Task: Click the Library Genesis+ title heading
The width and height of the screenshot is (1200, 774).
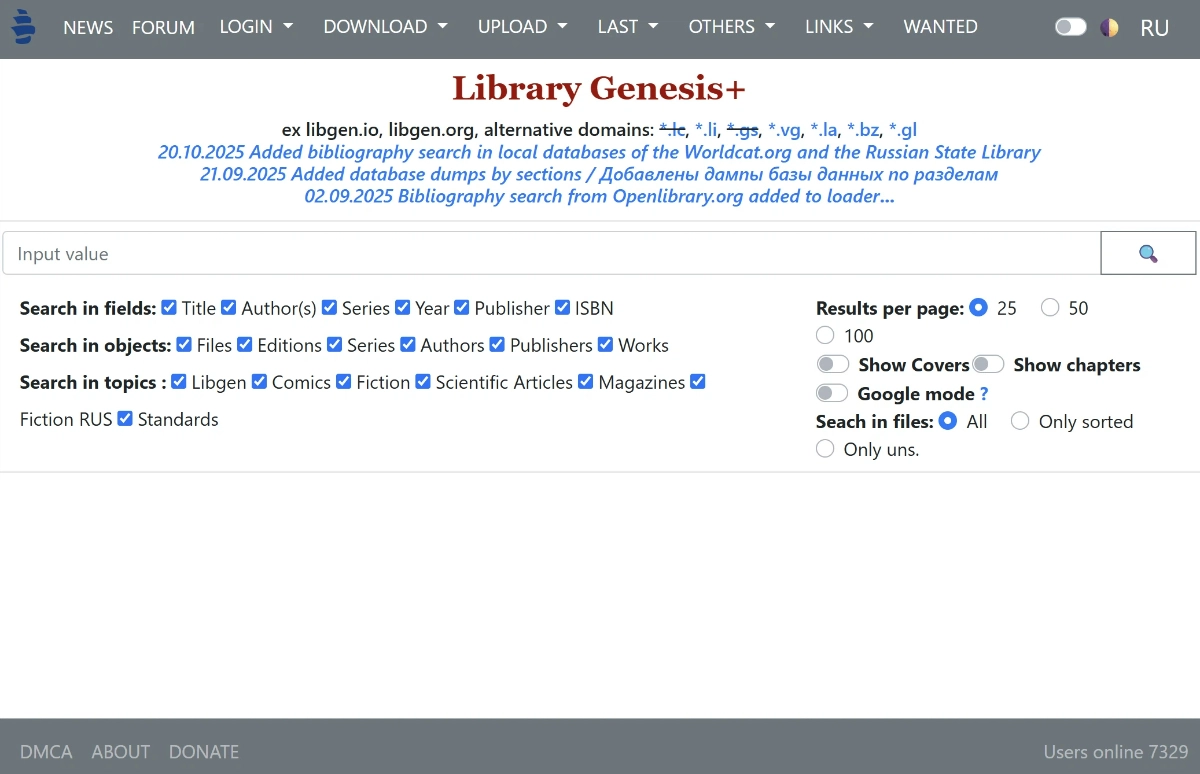Action: (x=599, y=88)
